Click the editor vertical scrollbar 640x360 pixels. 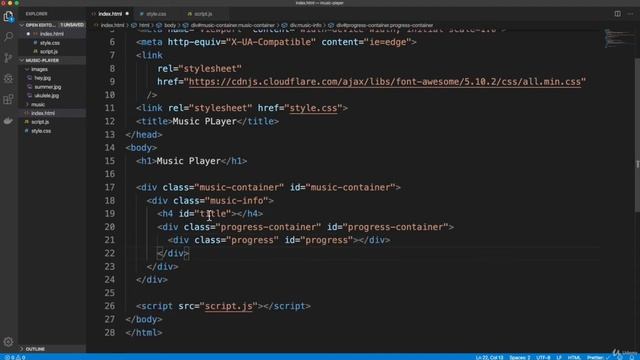click(637, 135)
